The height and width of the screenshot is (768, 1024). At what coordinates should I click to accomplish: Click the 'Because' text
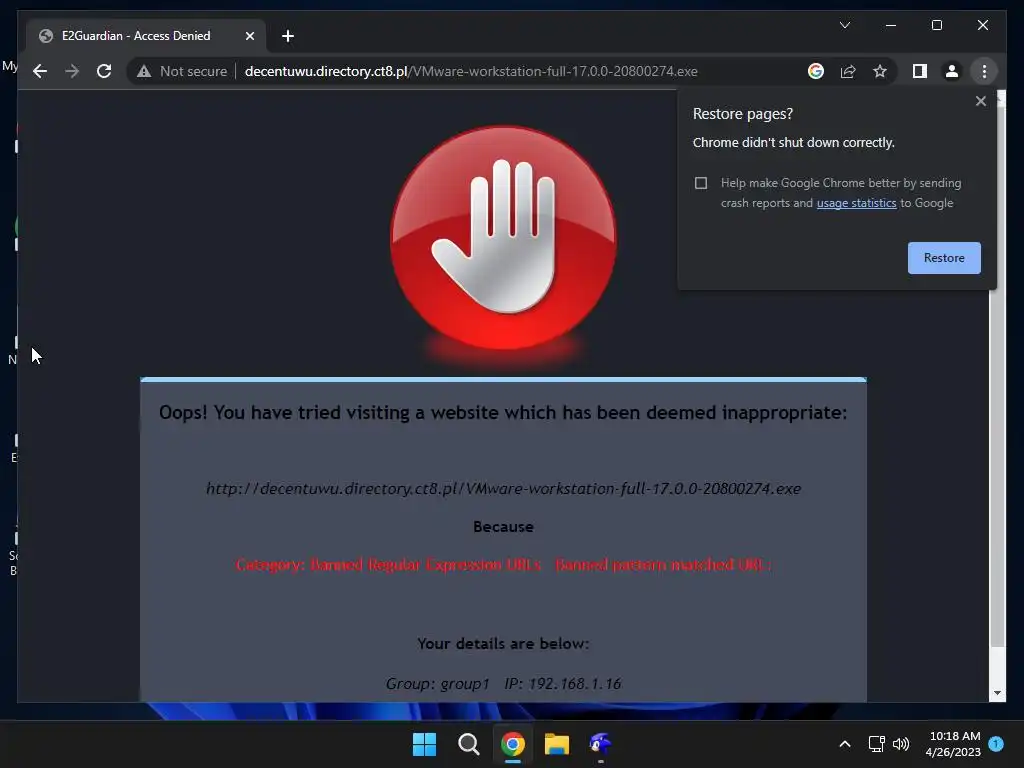503,527
